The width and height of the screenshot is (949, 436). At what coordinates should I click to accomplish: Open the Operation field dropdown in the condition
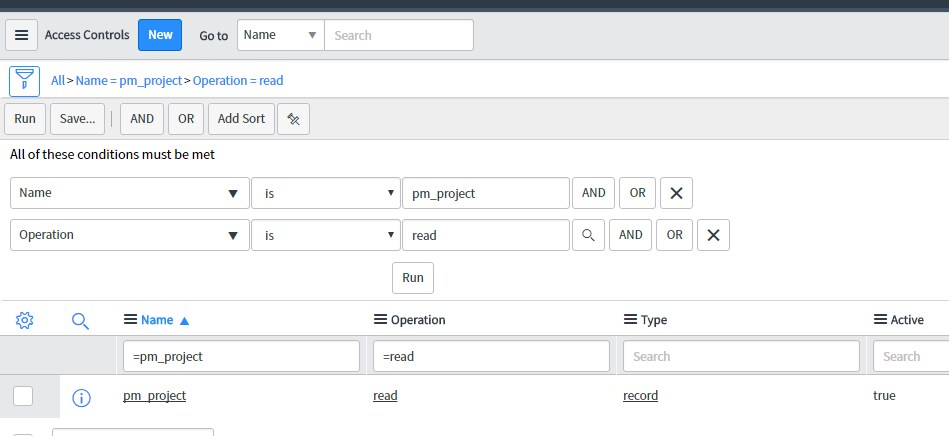(x=130, y=235)
